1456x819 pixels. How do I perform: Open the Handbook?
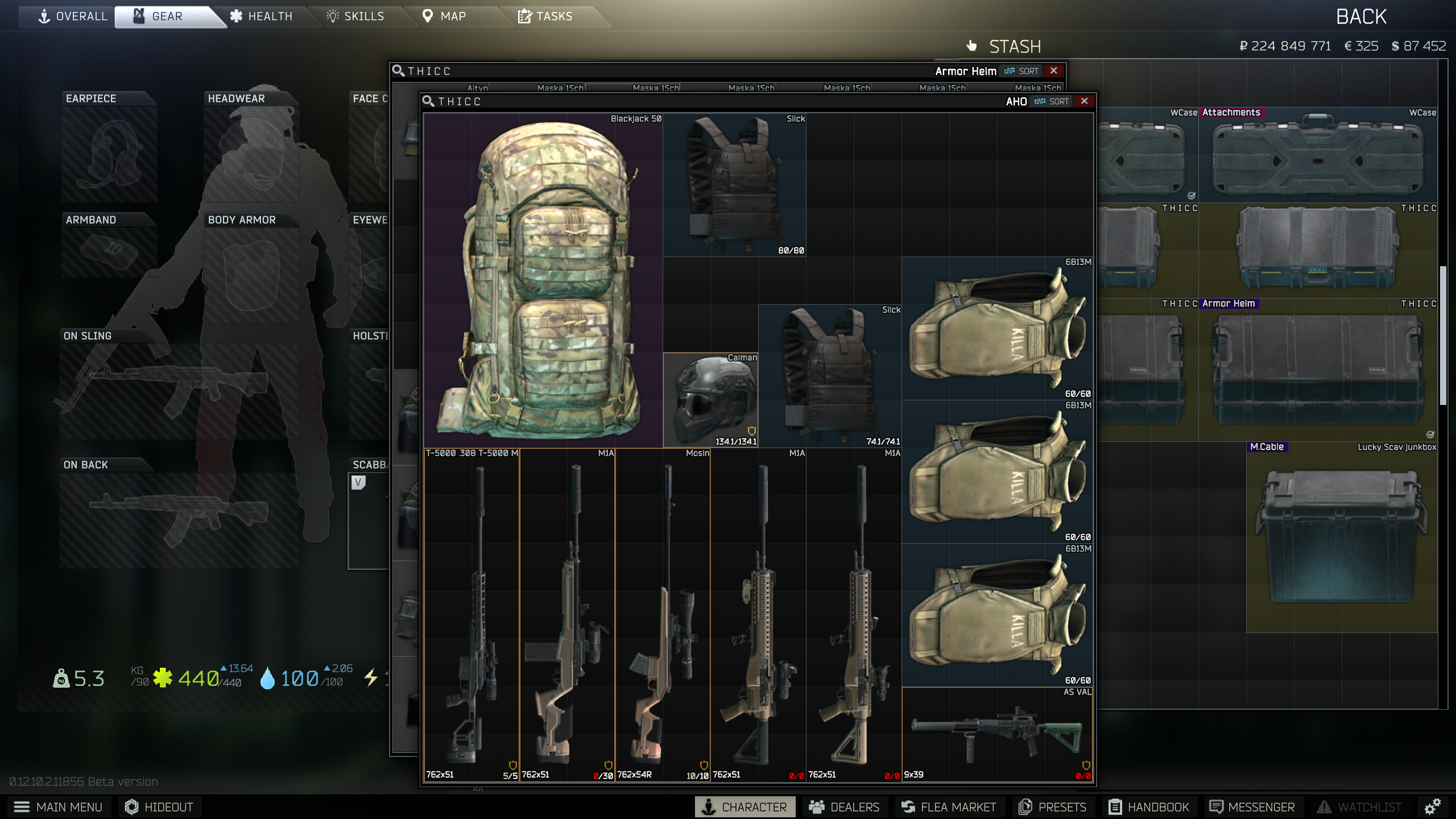coord(1149,806)
